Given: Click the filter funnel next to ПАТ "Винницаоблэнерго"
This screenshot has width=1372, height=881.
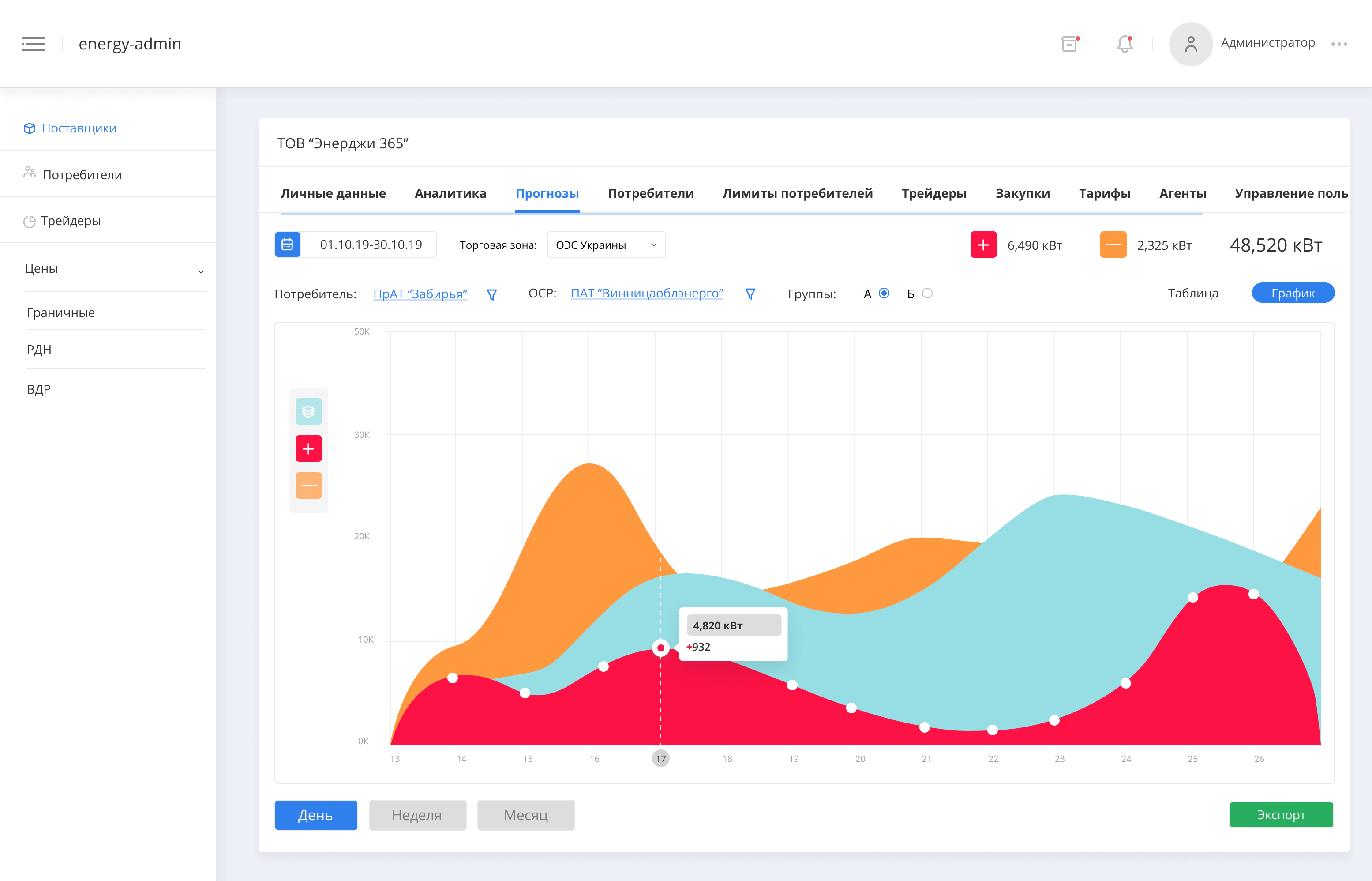Looking at the screenshot, I should (750, 294).
